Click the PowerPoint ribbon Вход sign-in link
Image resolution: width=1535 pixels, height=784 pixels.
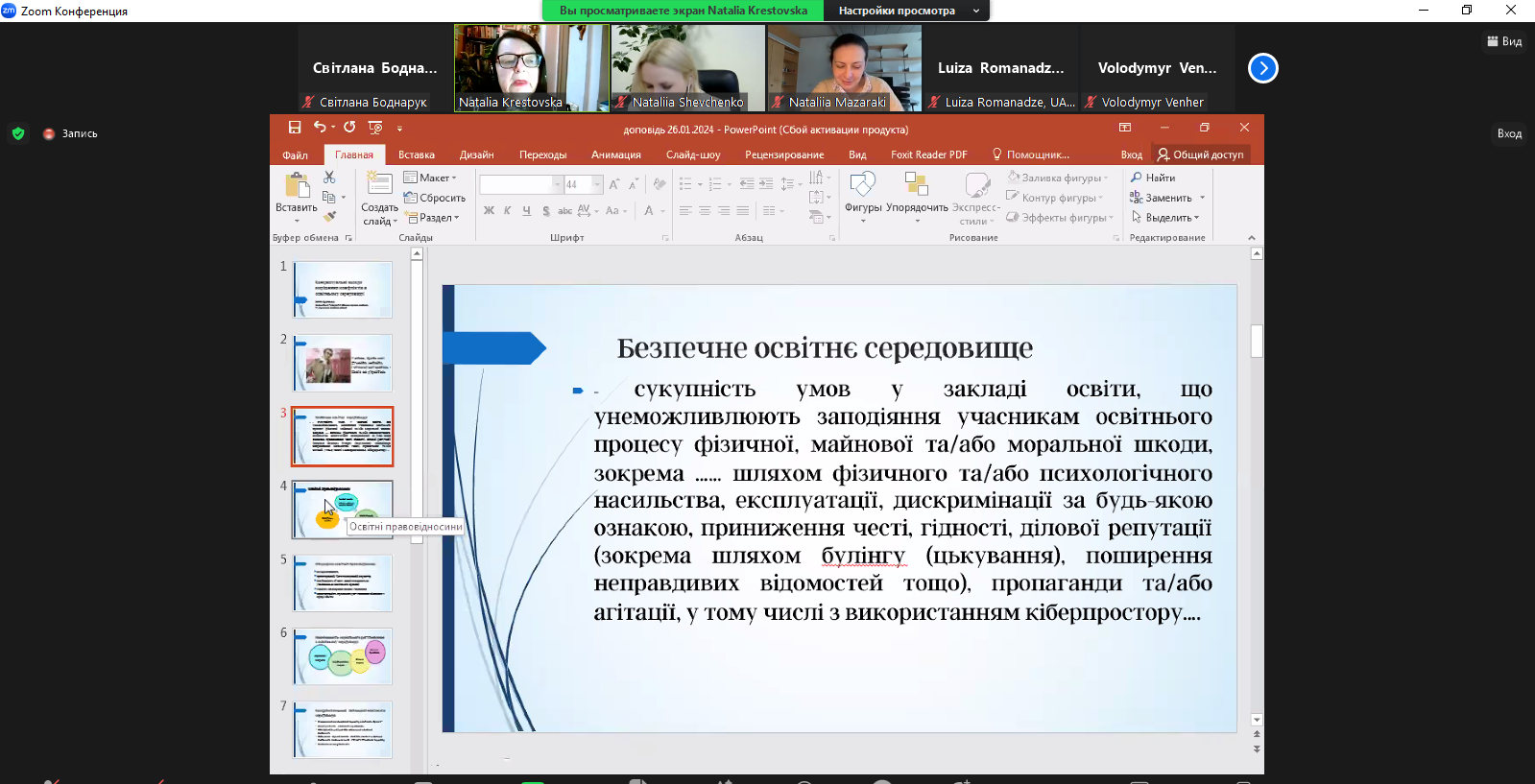coord(1132,154)
